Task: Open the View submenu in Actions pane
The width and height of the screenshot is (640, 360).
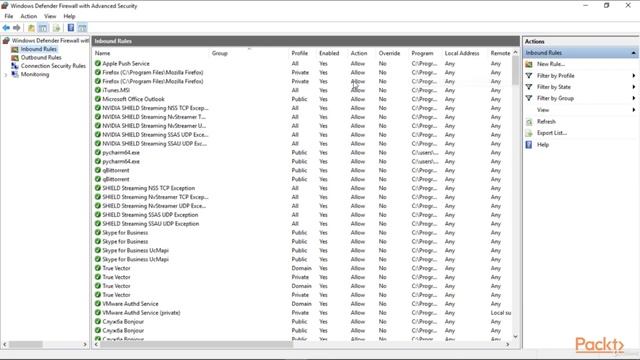Action: tap(543, 110)
